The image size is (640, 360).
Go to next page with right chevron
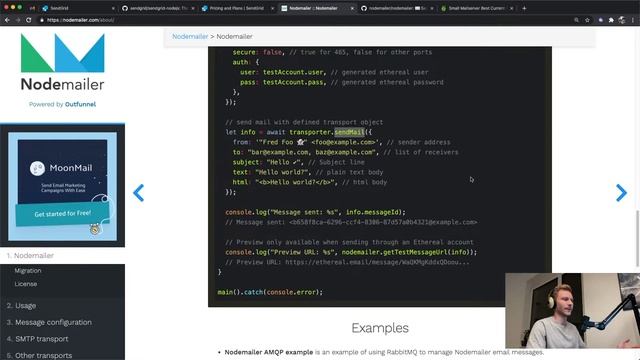(x=621, y=193)
